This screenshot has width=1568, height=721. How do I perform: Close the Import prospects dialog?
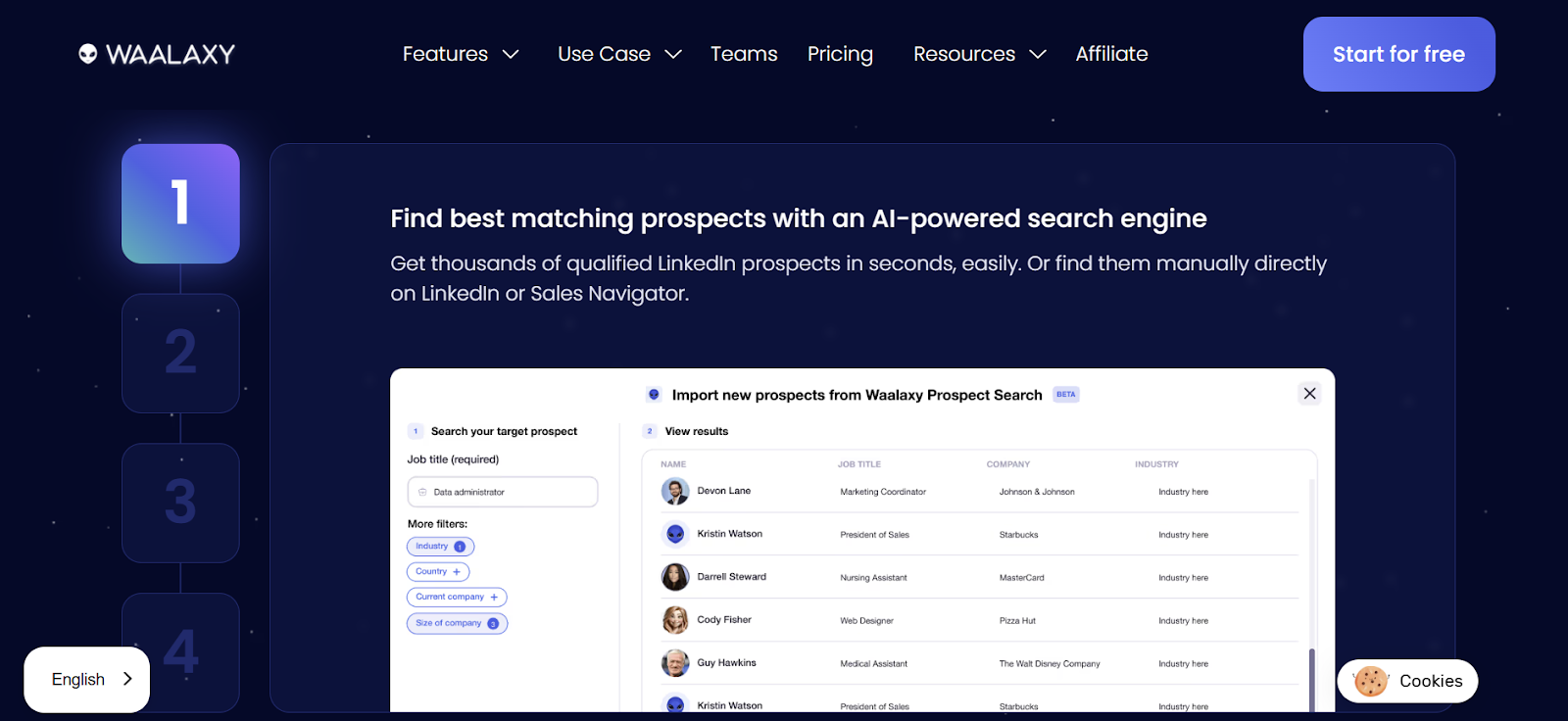[1309, 394]
